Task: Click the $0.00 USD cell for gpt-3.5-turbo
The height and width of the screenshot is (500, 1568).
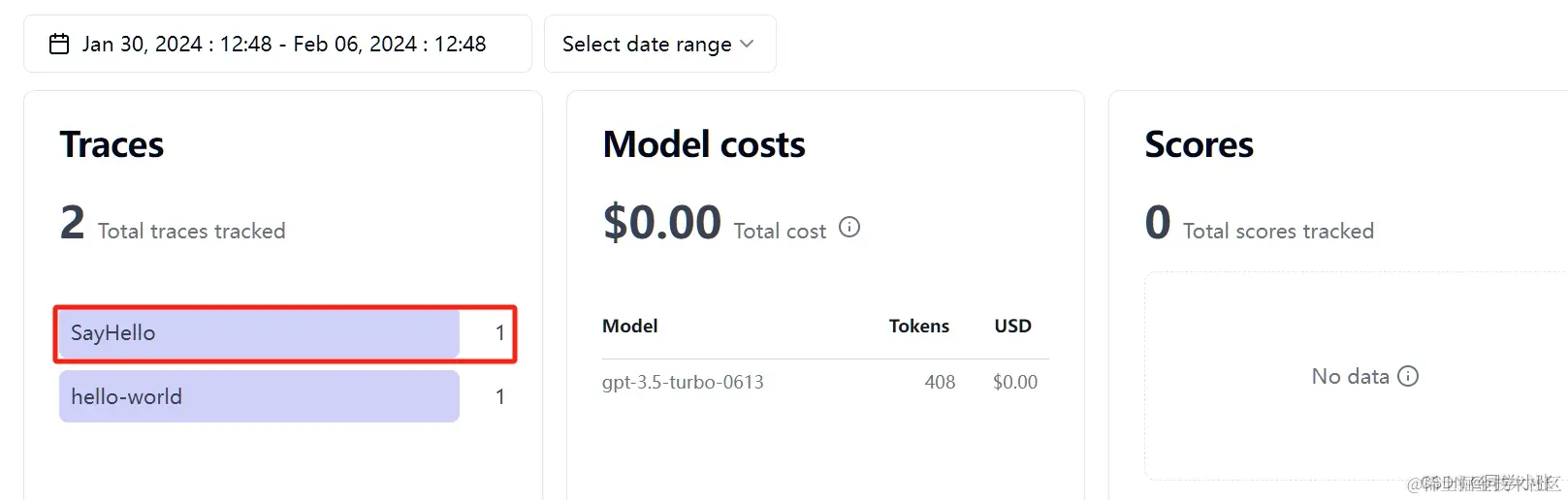Action: click(1014, 382)
